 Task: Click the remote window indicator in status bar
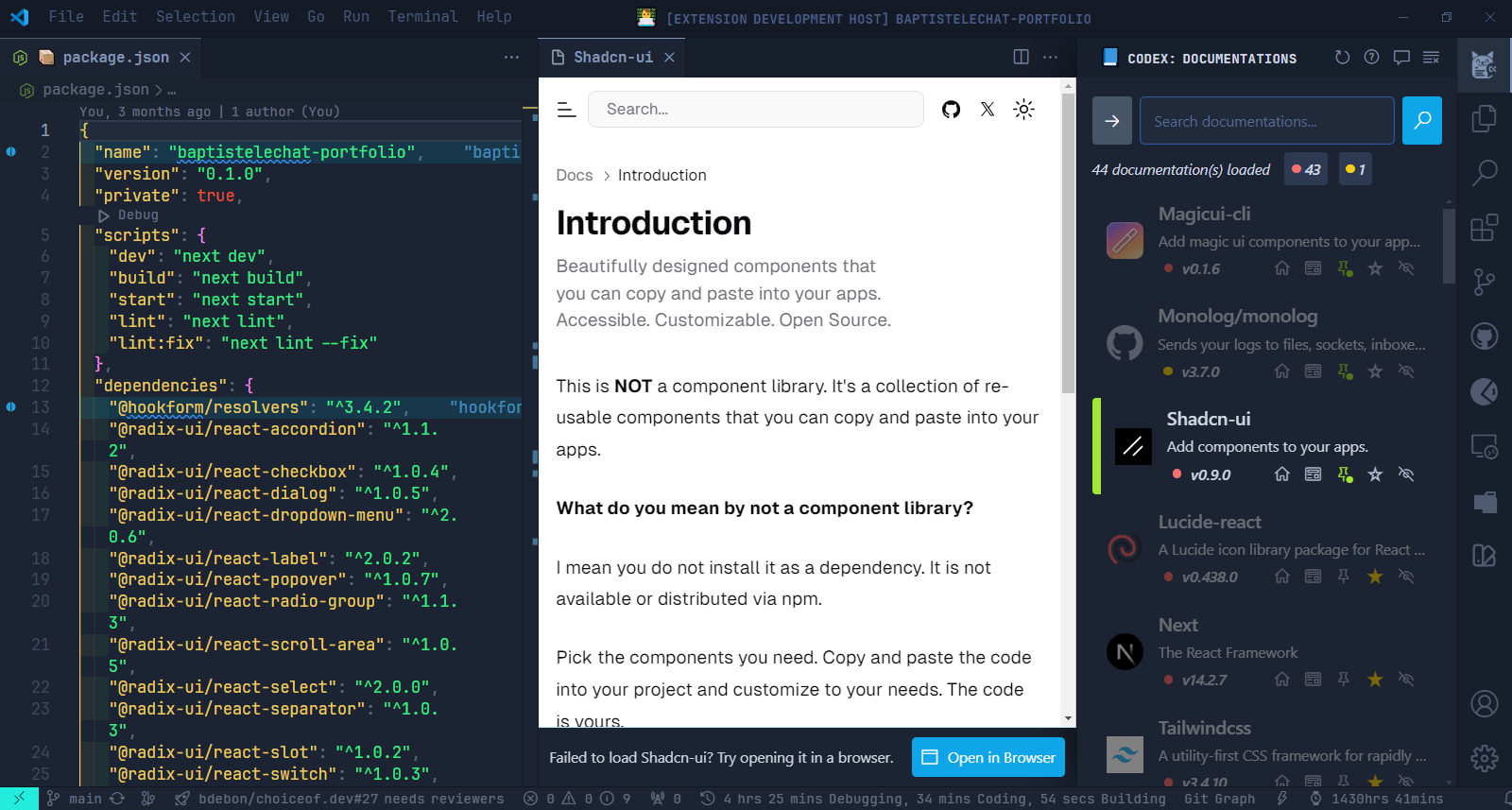click(19, 799)
